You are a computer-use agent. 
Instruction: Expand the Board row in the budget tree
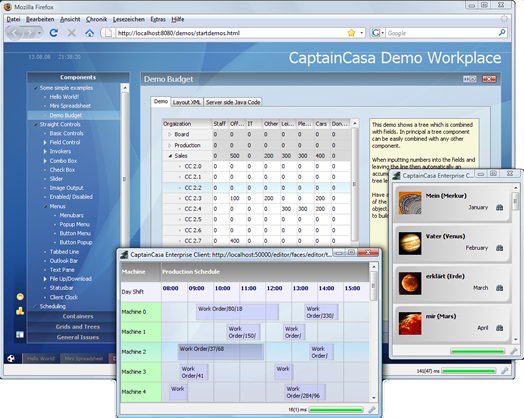(169, 134)
